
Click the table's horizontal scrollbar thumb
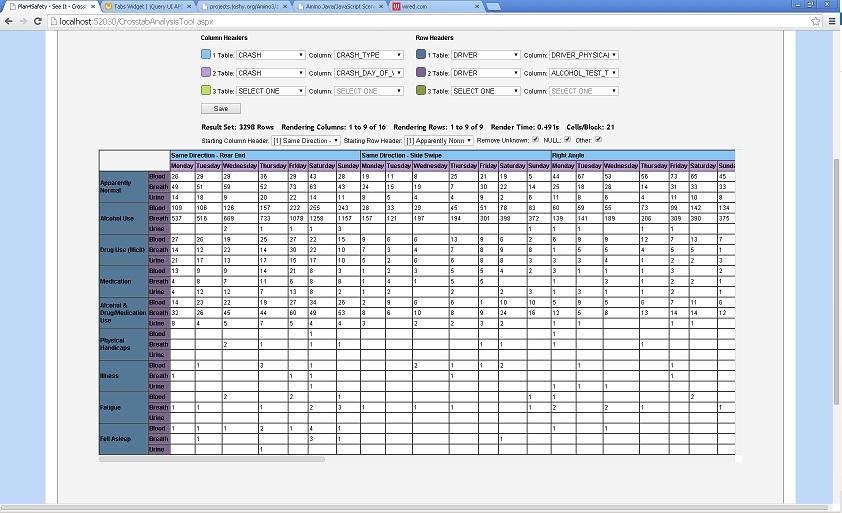click(212, 459)
